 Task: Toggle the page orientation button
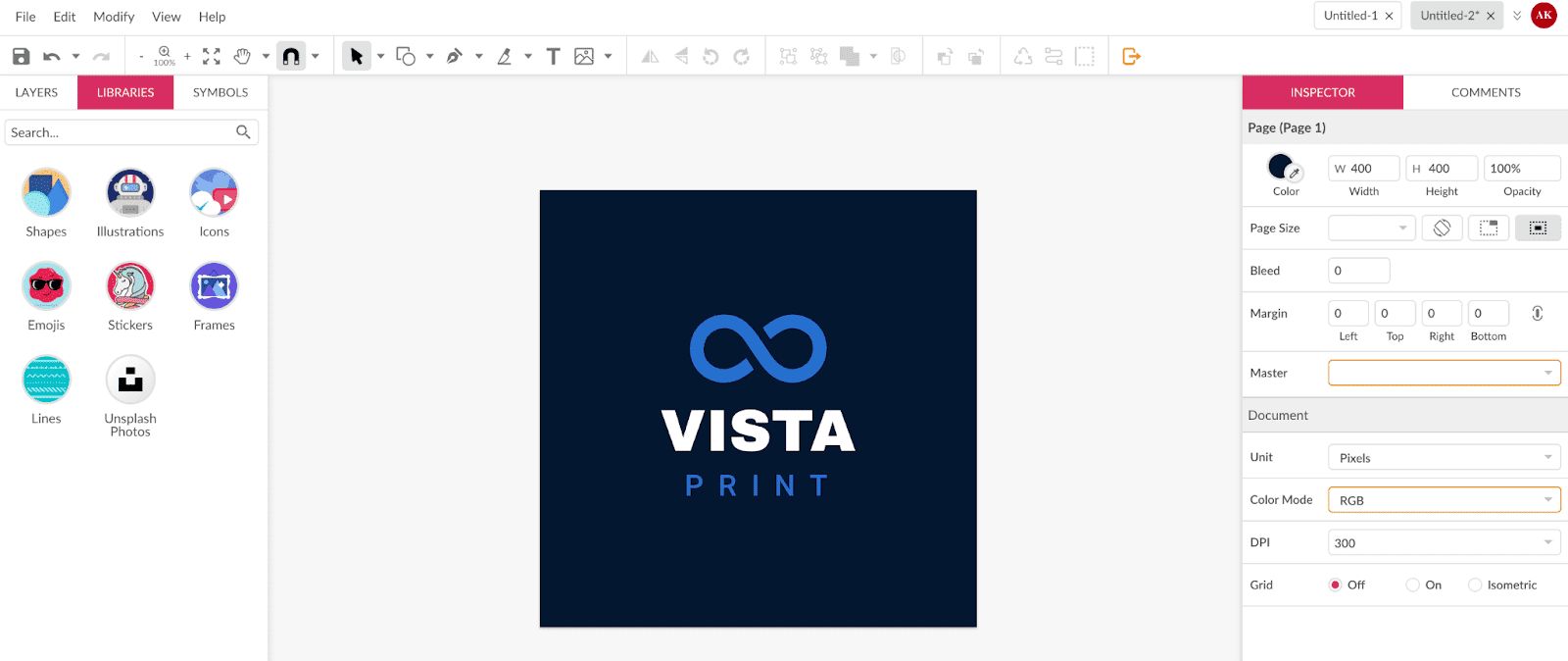(1442, 228)
